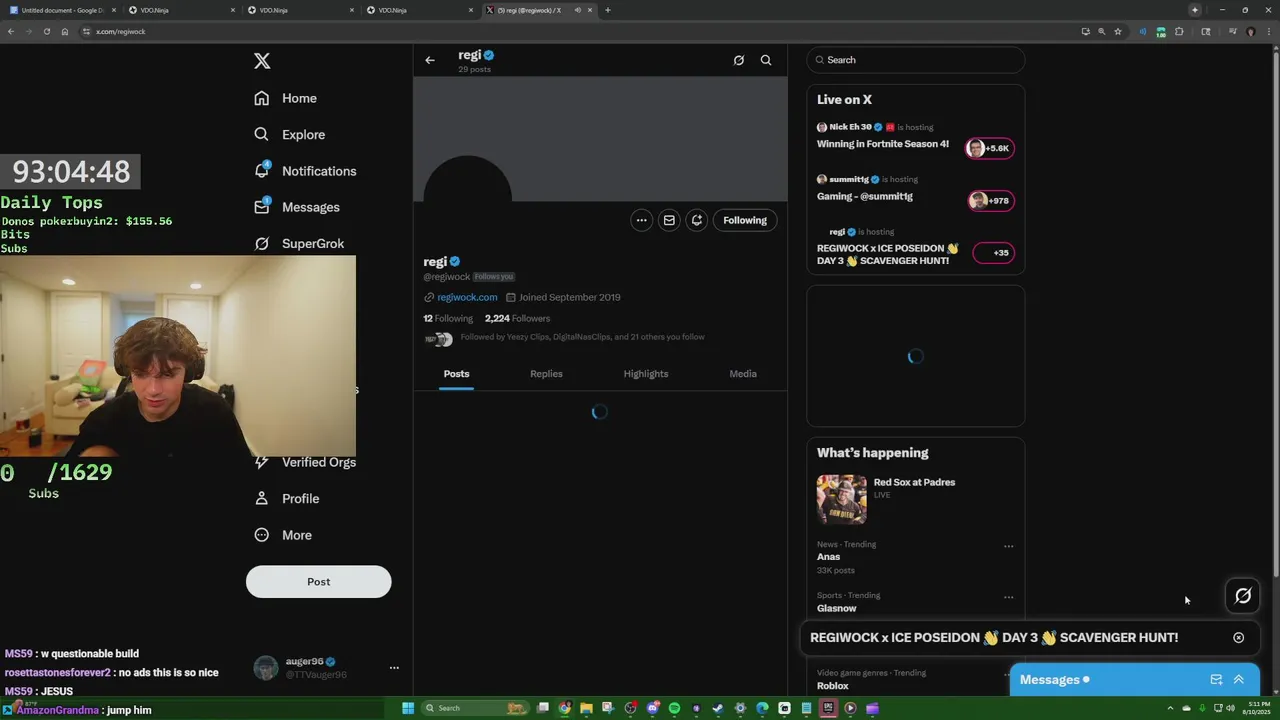This screenshot has height=720, width=1280.
Task: Bookmark this page with star icon
Action: tap(1118, 31)
